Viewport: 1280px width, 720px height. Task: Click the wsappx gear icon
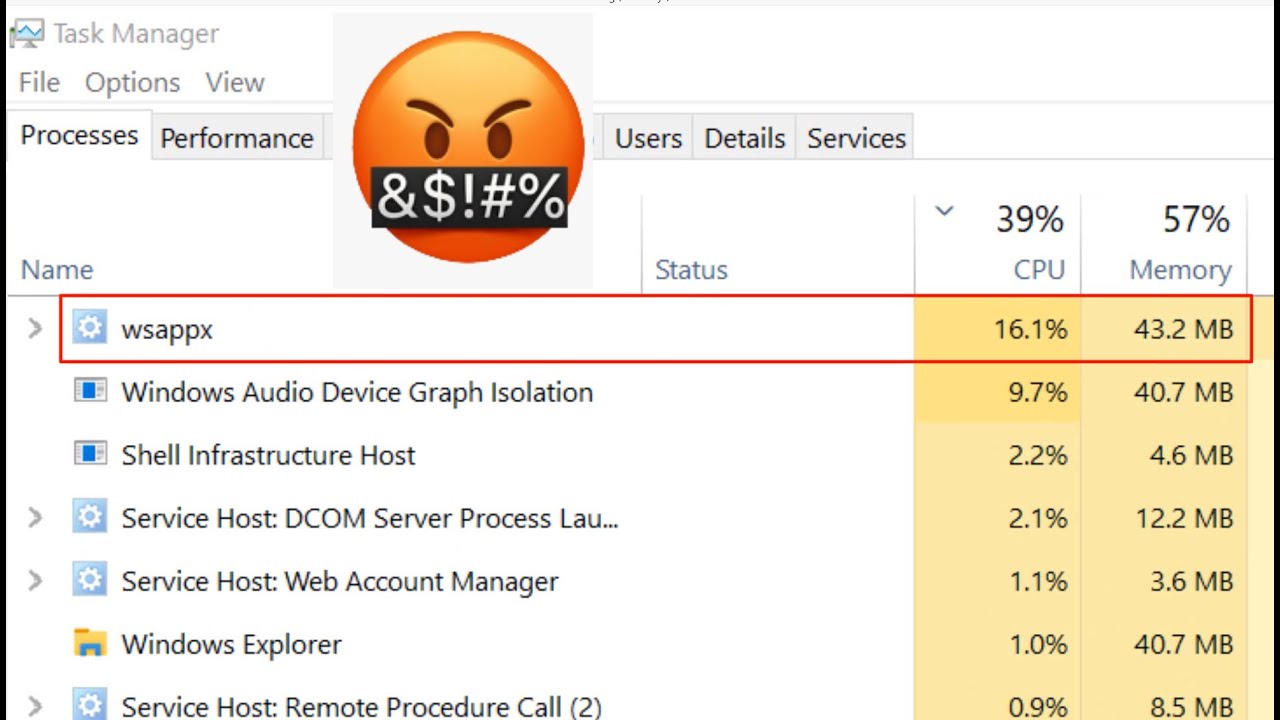[x=90, y=328]
